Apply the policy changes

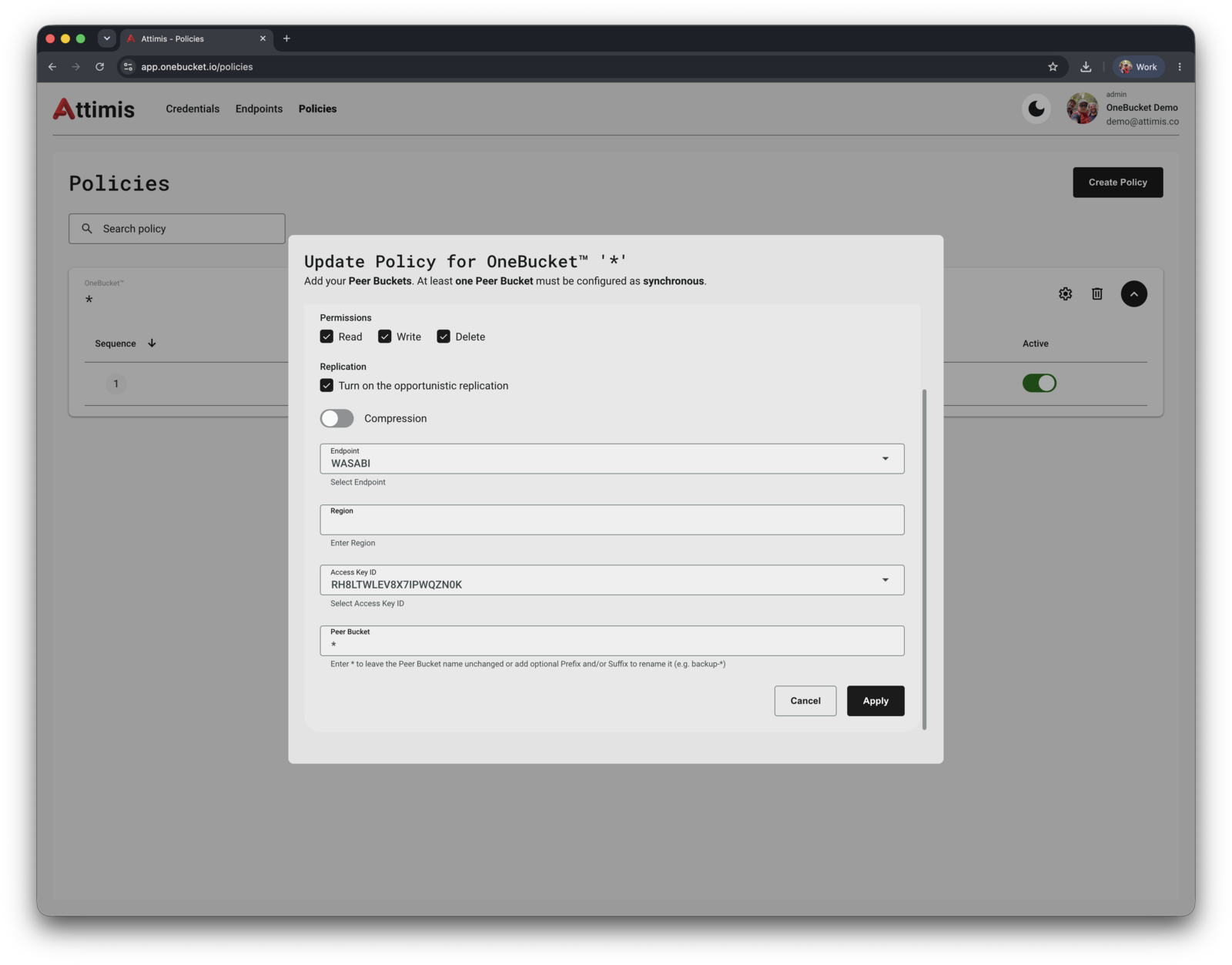pyautogui.click(x=875, y=701)
